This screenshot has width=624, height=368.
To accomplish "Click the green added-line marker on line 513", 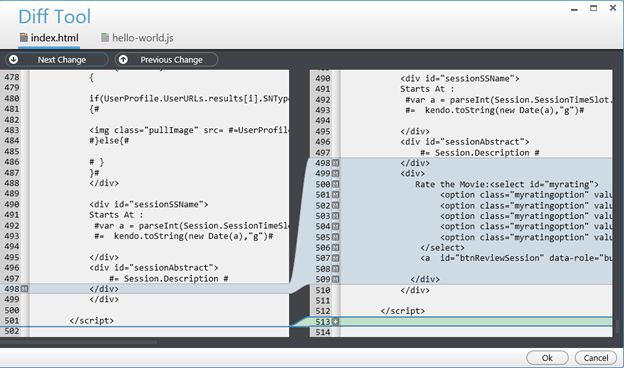I will click(x=335, y=321).
